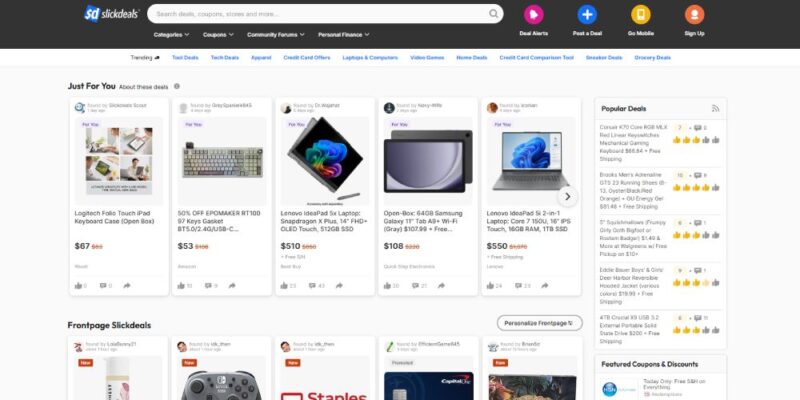Open 5" Squishmallows popular deal
The height and width of the screenshot is (400, 800).
[x=633, y=238]
